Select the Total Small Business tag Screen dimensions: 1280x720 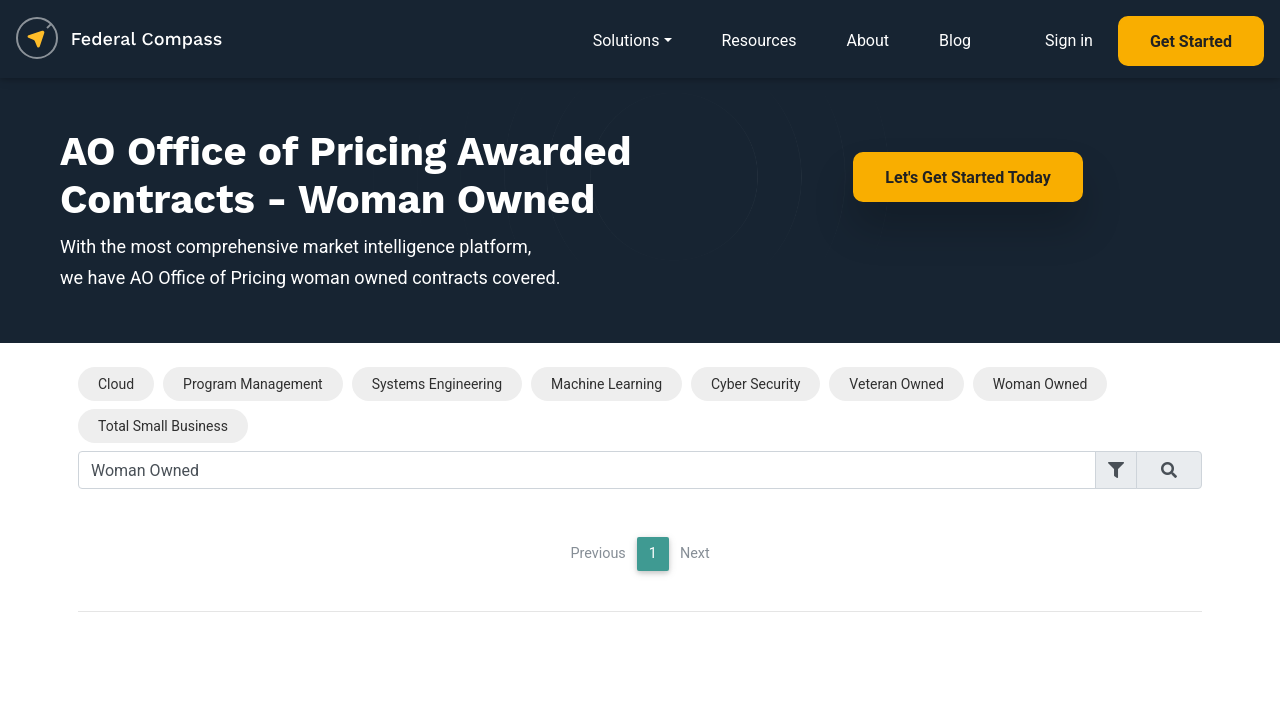pyautogui.click(x=163, y=426)
